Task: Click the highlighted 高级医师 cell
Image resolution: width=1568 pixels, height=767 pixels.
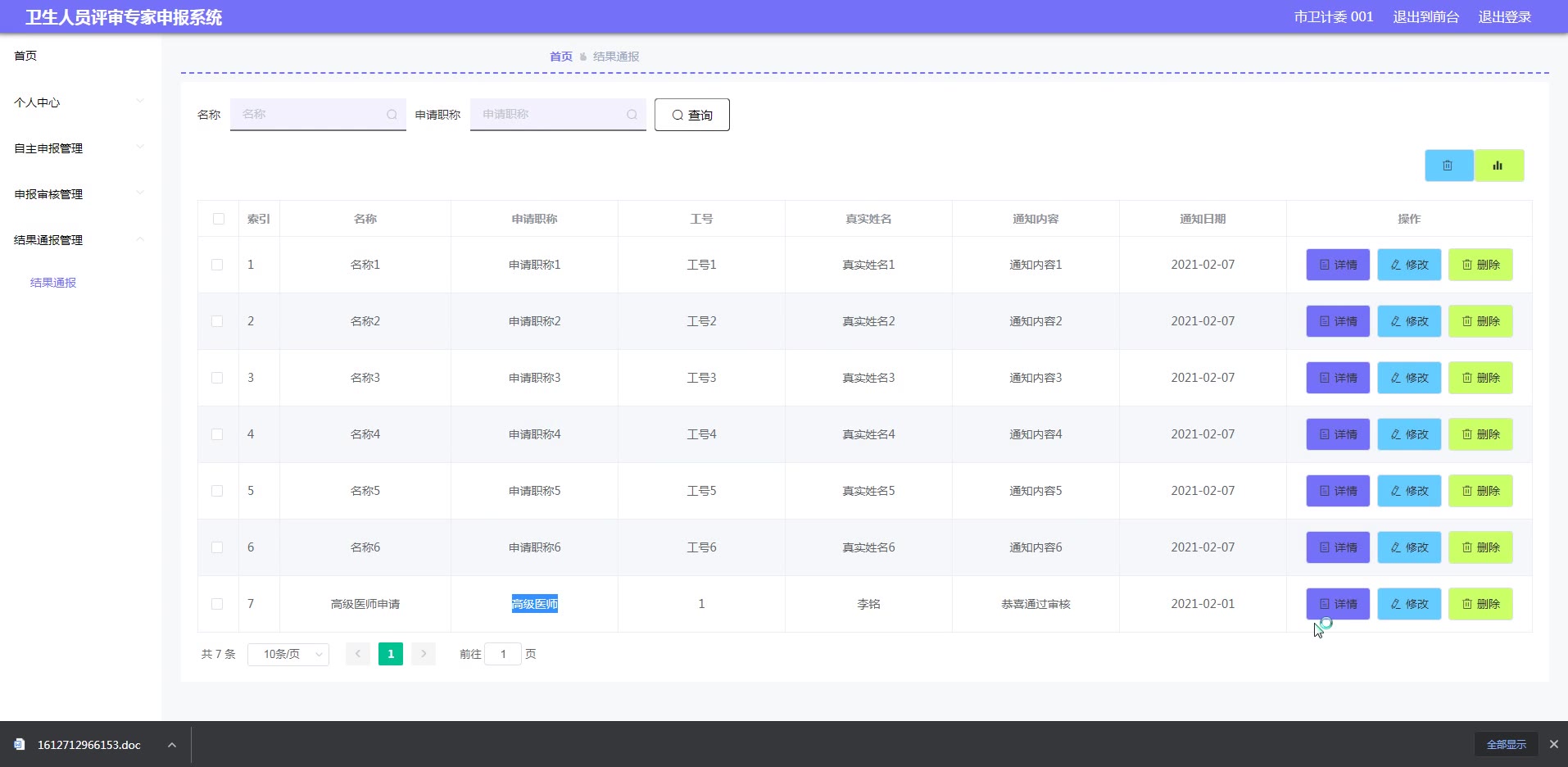Action: click(x=535, y=604)
